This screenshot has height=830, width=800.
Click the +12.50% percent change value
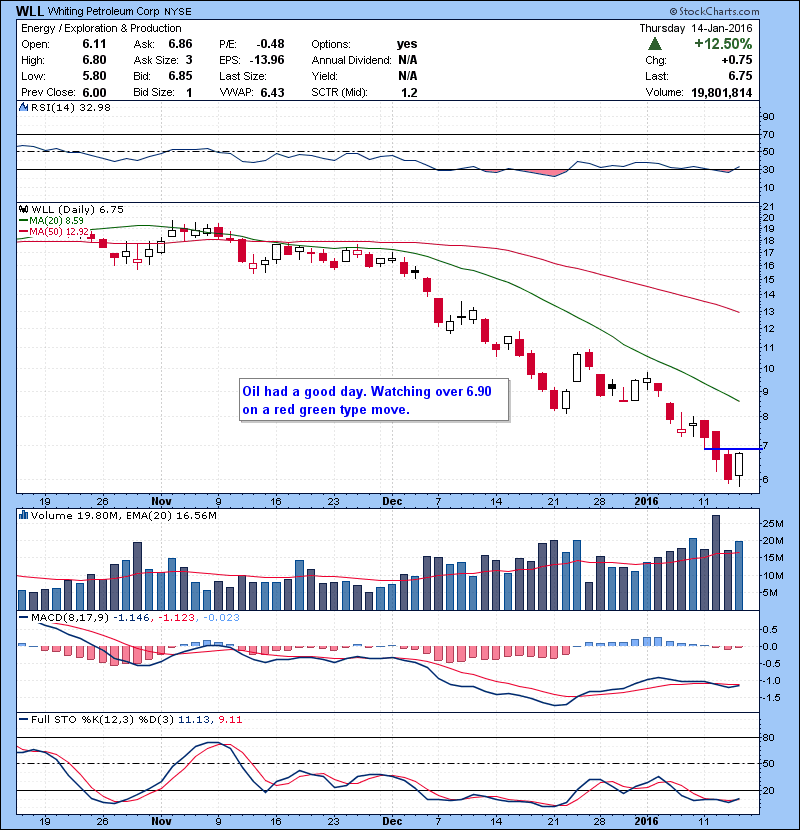click(x=723, y=44)
